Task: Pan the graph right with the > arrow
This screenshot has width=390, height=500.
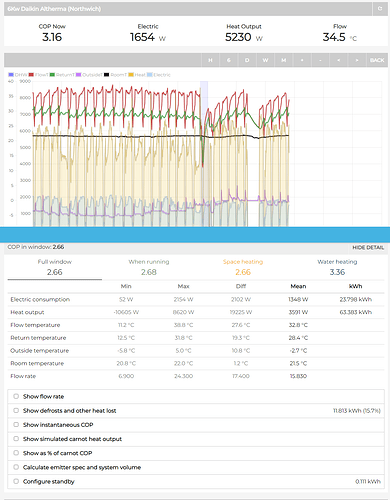Action: click(357, 60)
